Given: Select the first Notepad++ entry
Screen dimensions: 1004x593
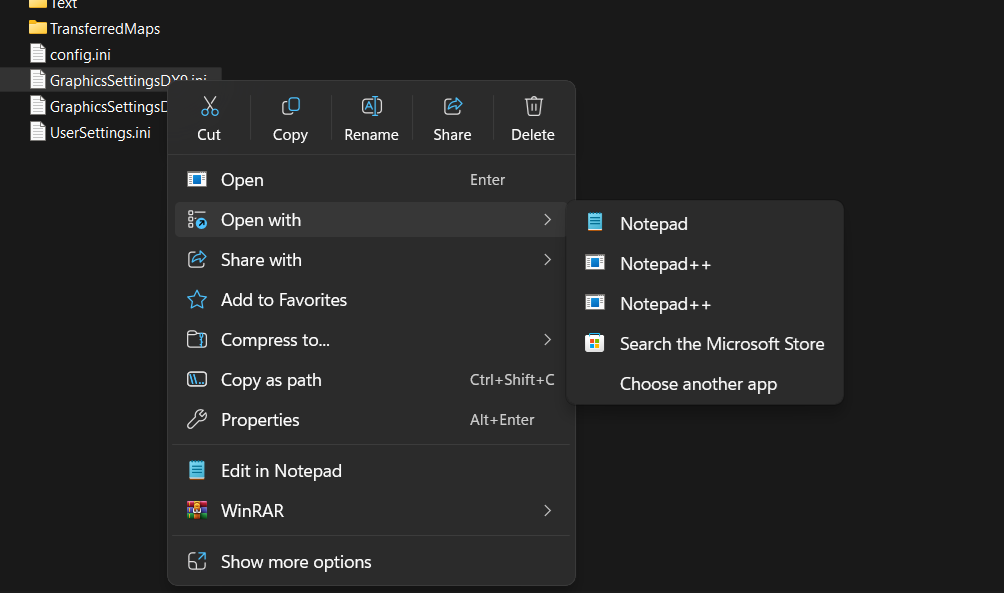Looking at the screenshot, I should pyautogui.click(x=665, y=264).
